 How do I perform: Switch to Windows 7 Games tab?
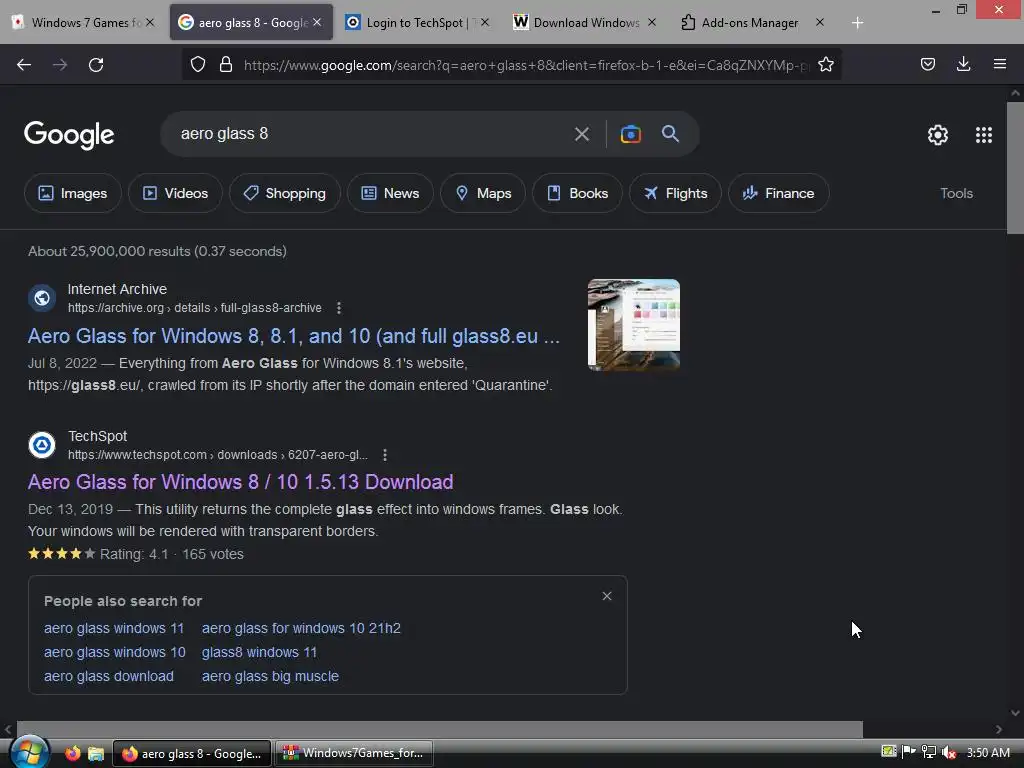84,22
